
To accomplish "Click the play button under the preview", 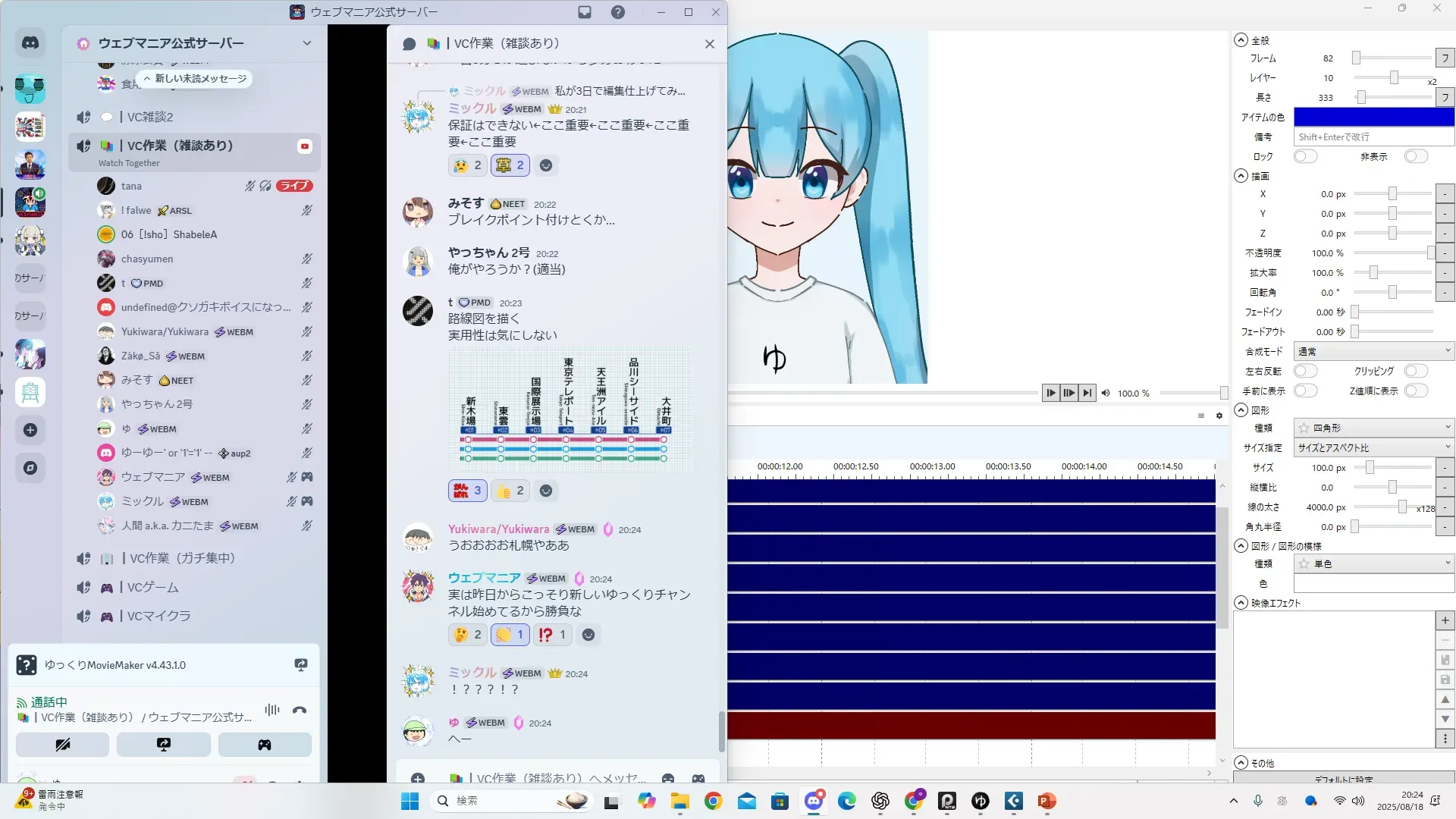I will [1050, 393].
